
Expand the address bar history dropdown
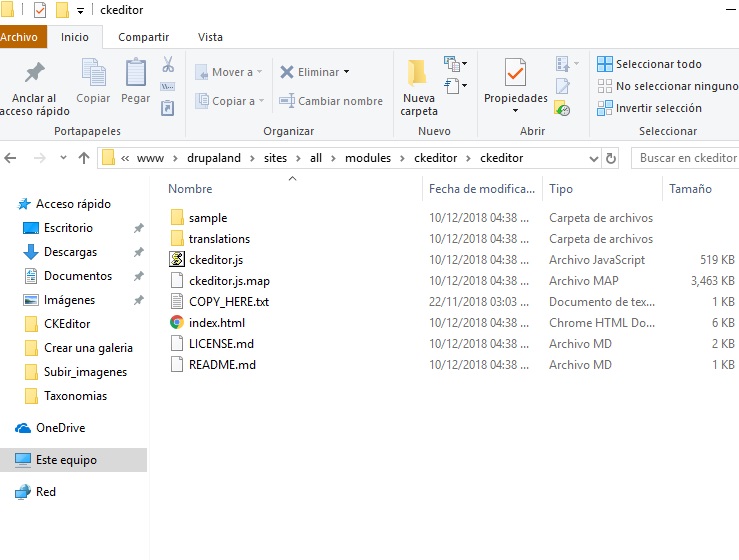point(594,159)
